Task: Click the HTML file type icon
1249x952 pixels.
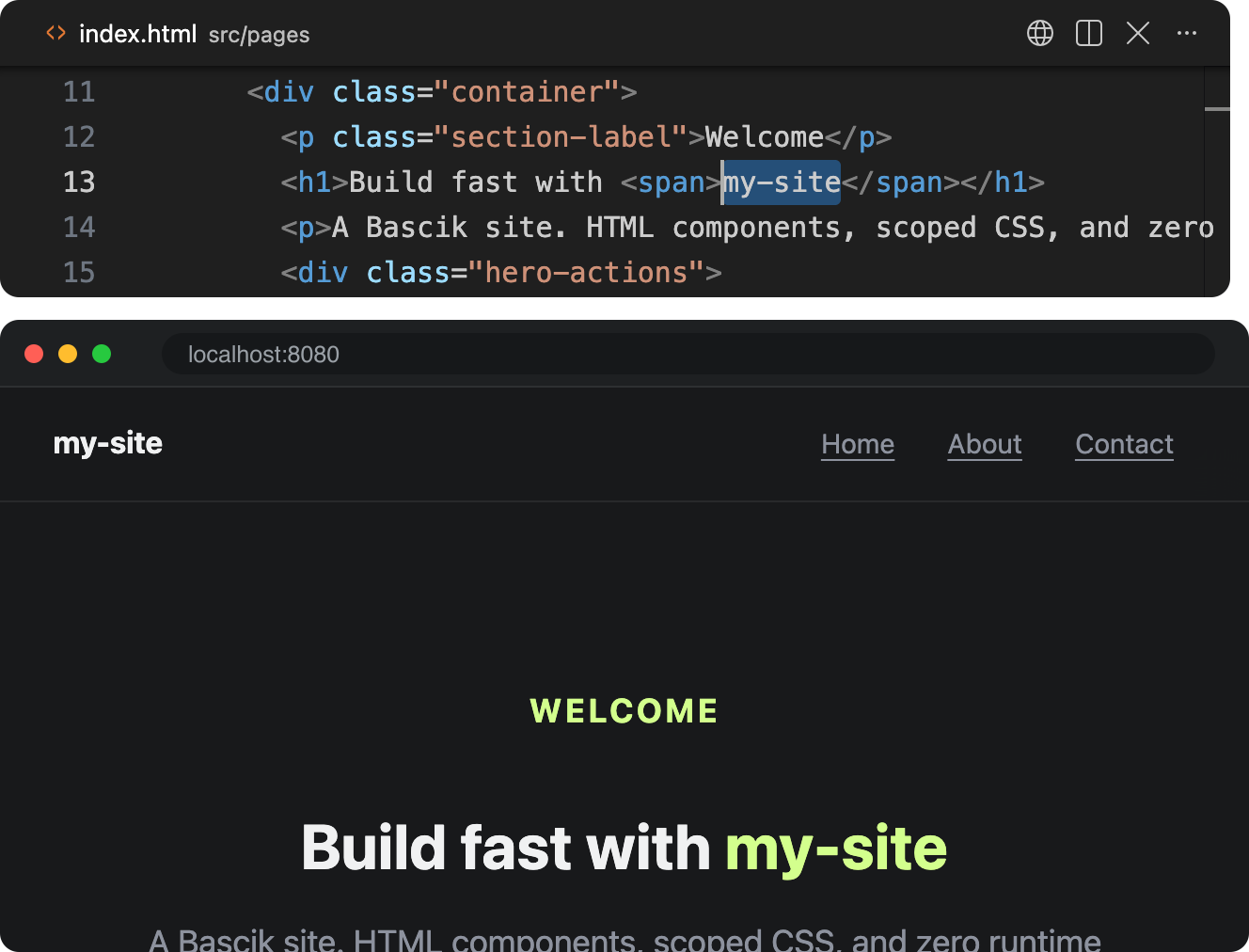Action: click(x=56, y=33)
